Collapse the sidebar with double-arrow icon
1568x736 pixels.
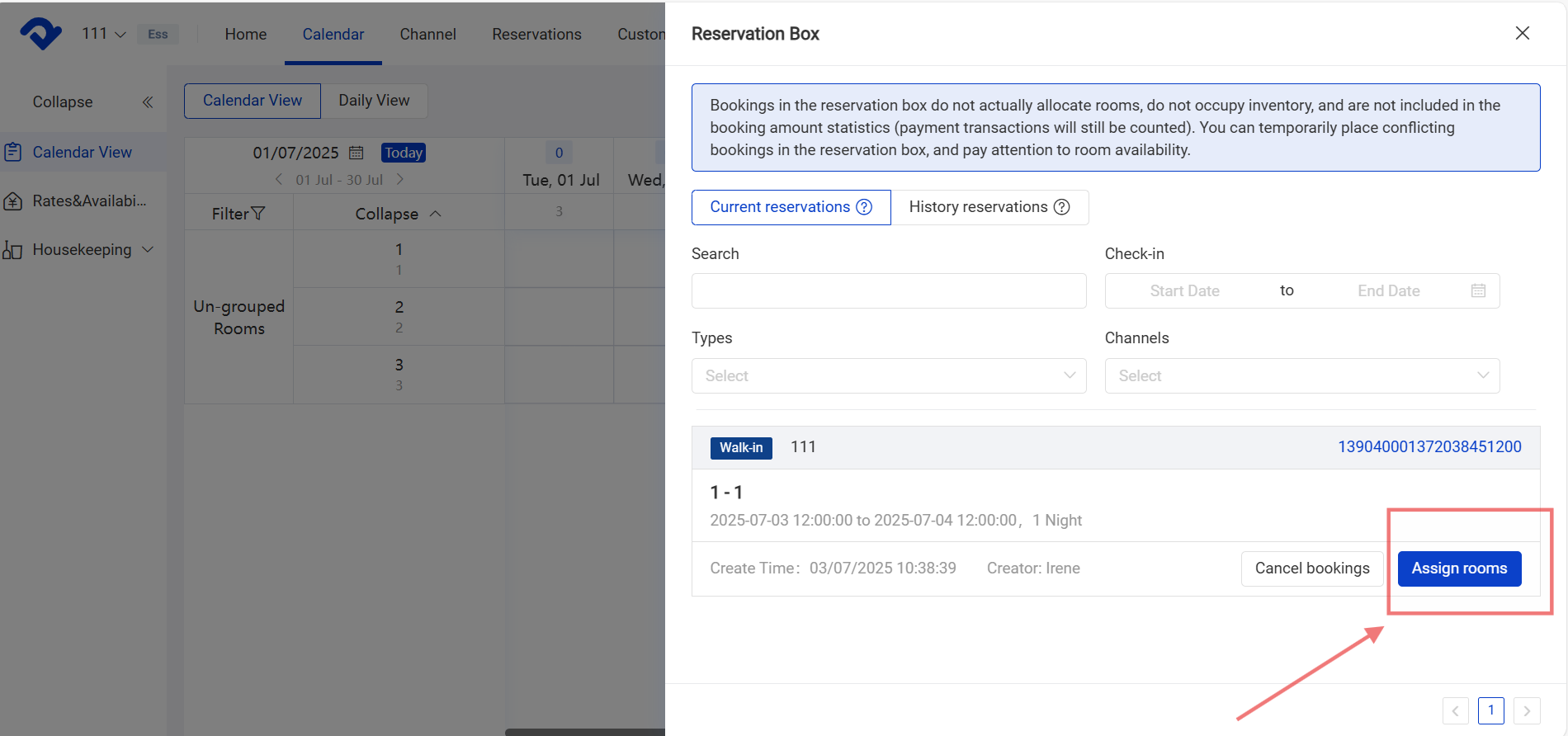click(148, 102)
